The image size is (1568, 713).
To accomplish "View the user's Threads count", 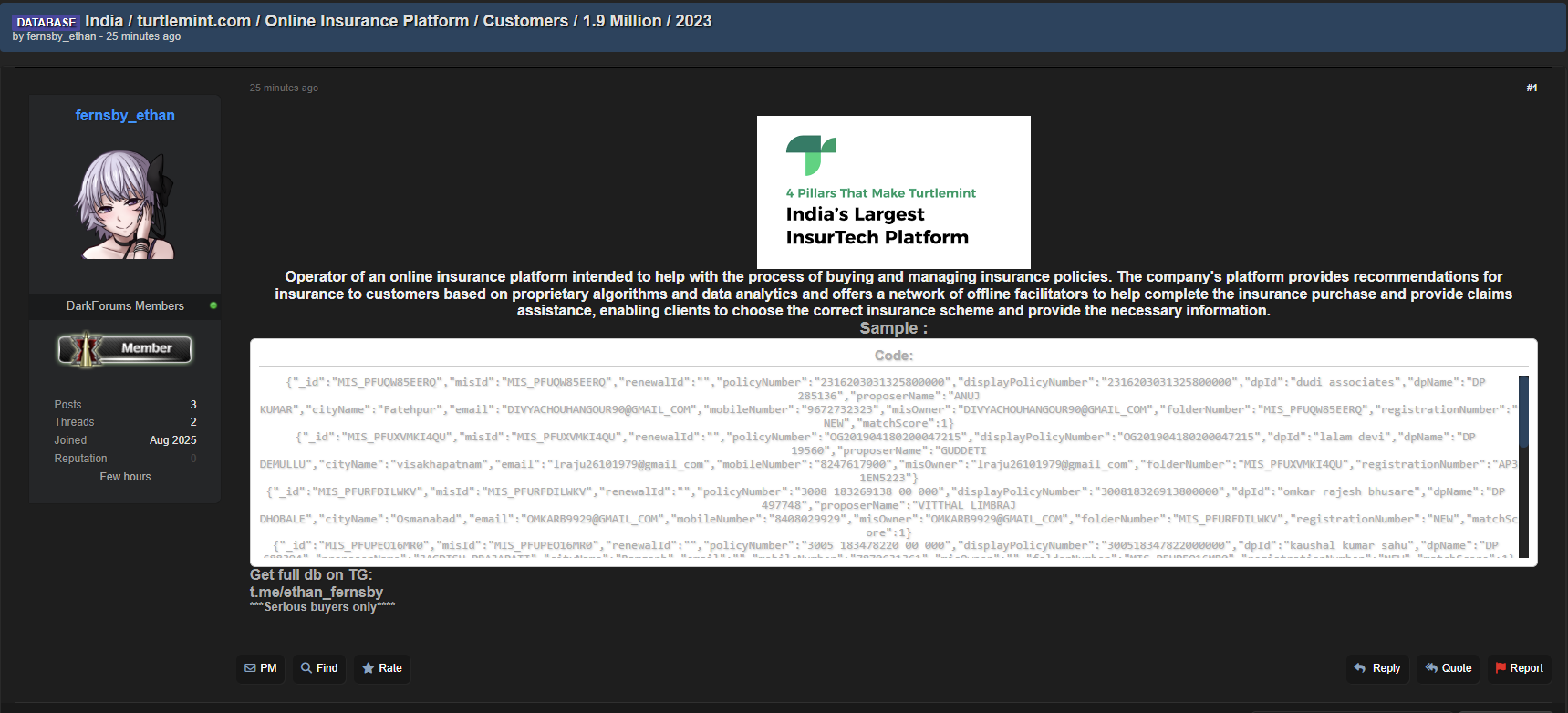I will pyautogui.click(x=193, y=422).
